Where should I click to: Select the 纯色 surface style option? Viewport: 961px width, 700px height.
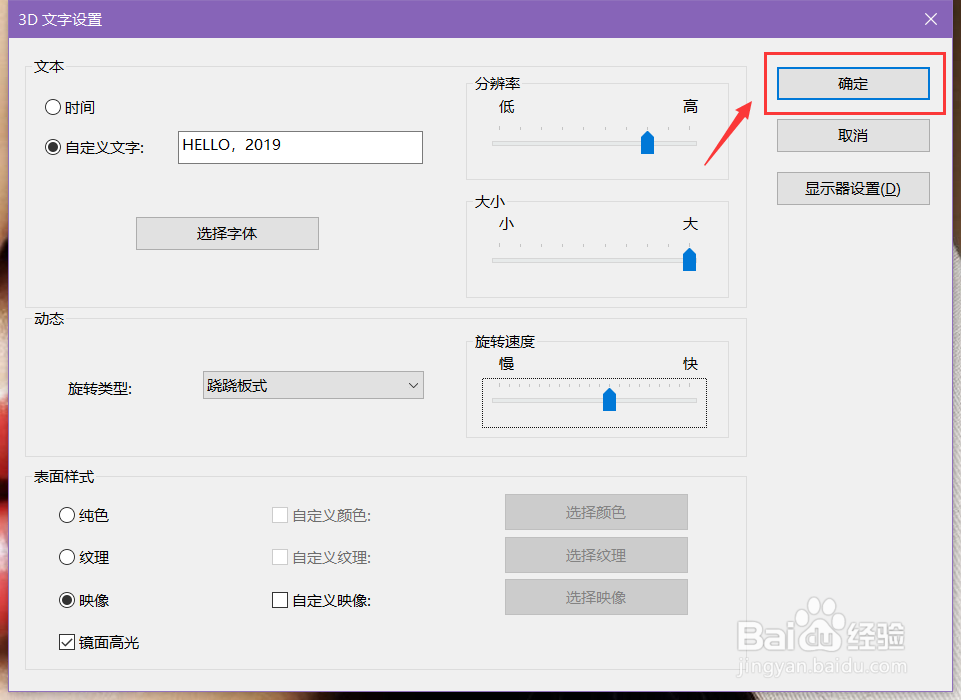pyautogui.click(x=66, y=515)
